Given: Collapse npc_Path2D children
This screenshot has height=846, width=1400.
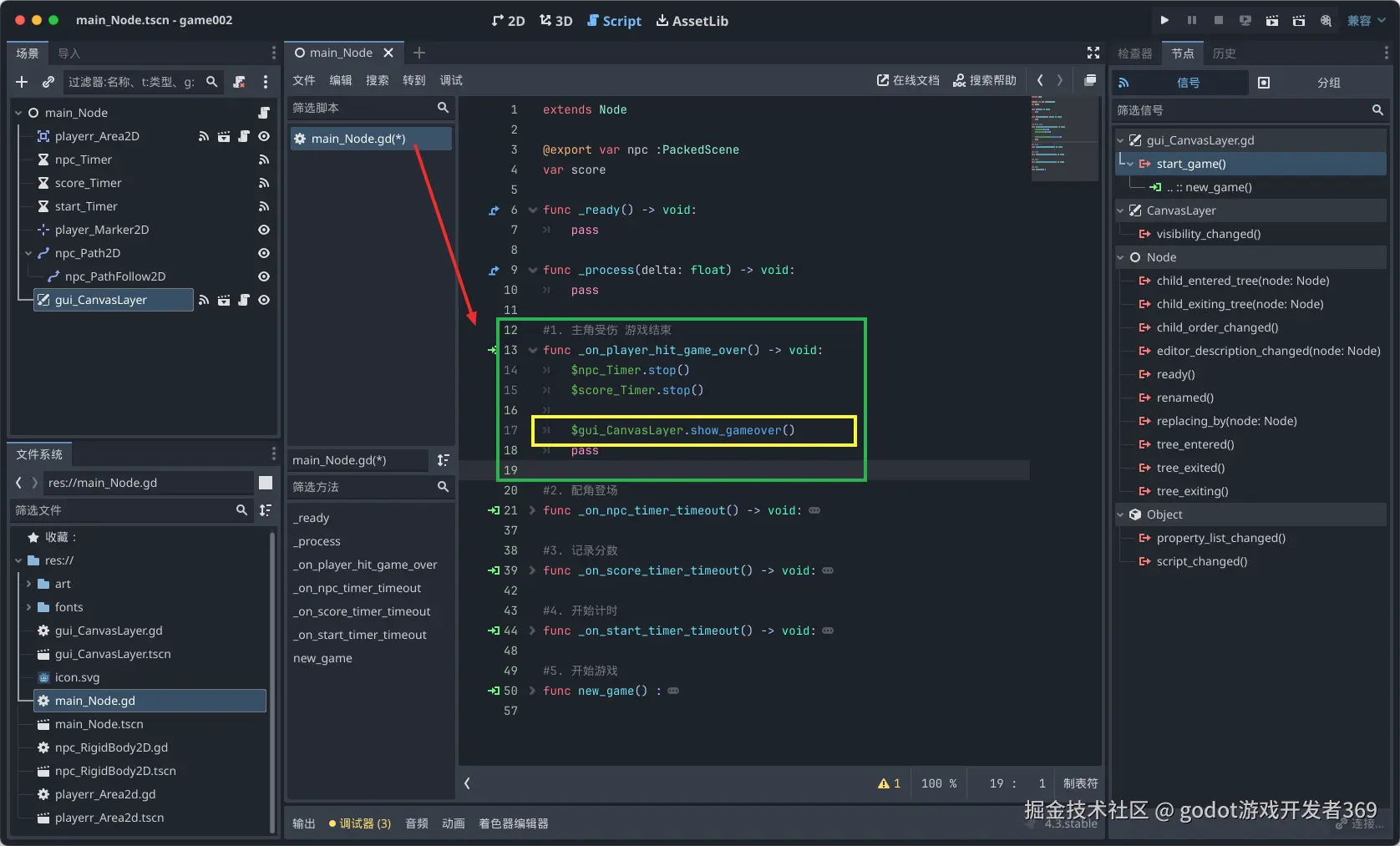Looking at the screenshot, I should tap(28, 253).
